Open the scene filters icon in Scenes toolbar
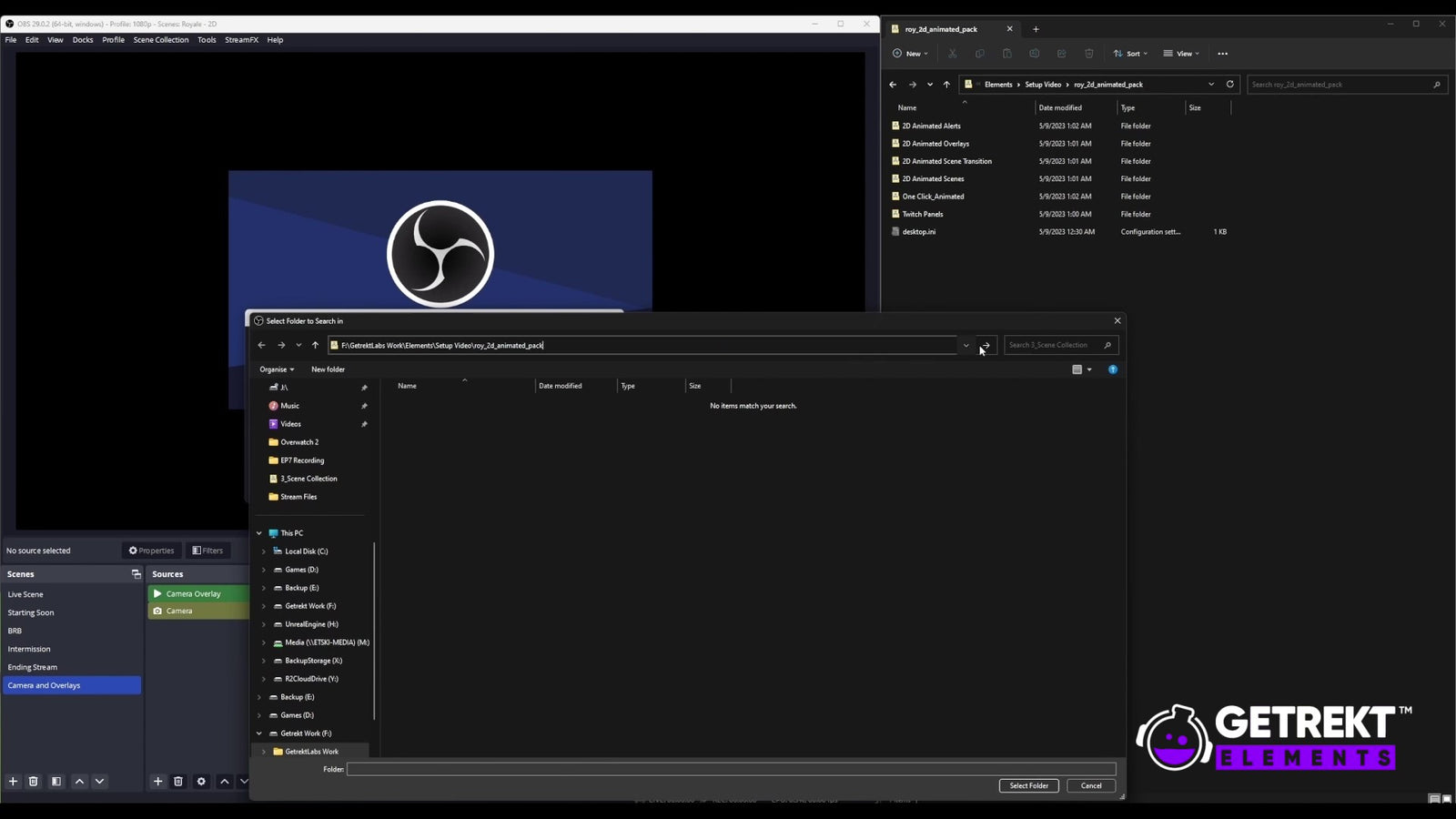 (x=56, y=781)
